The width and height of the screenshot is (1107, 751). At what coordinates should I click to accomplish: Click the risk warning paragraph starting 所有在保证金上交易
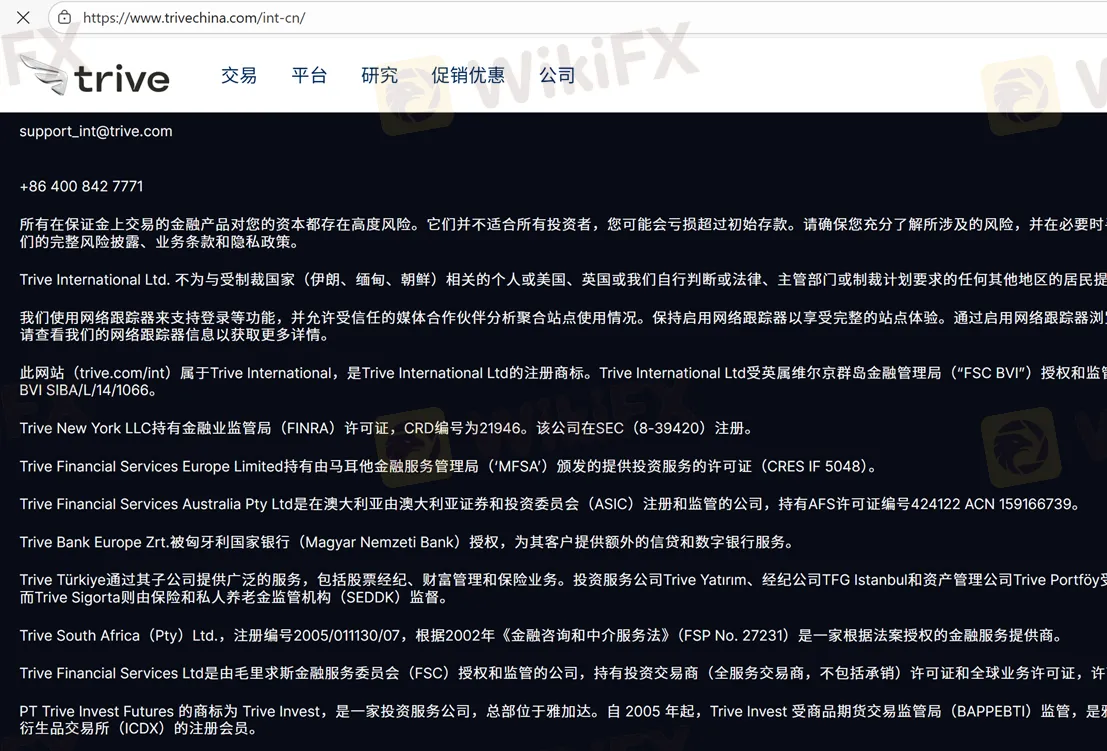pyautogui.click(x=563, y=233)
